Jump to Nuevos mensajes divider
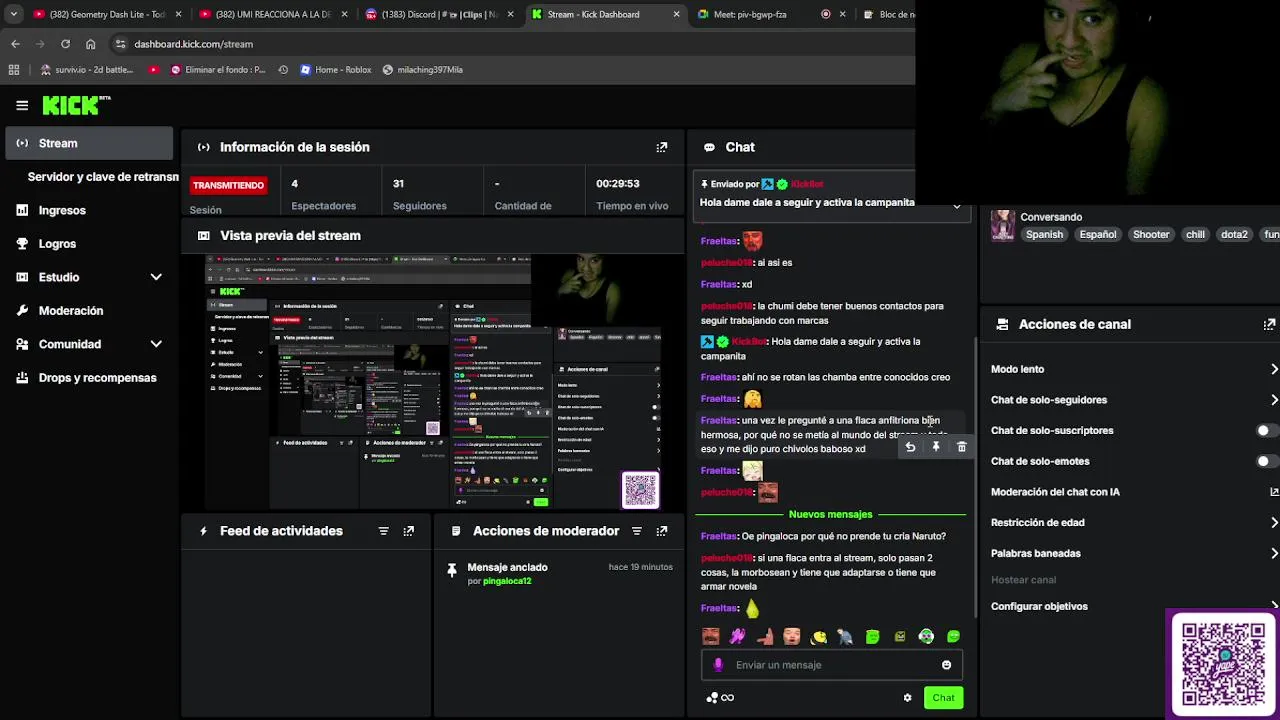This screenshot has height=720, width=1280. point(830,514)
